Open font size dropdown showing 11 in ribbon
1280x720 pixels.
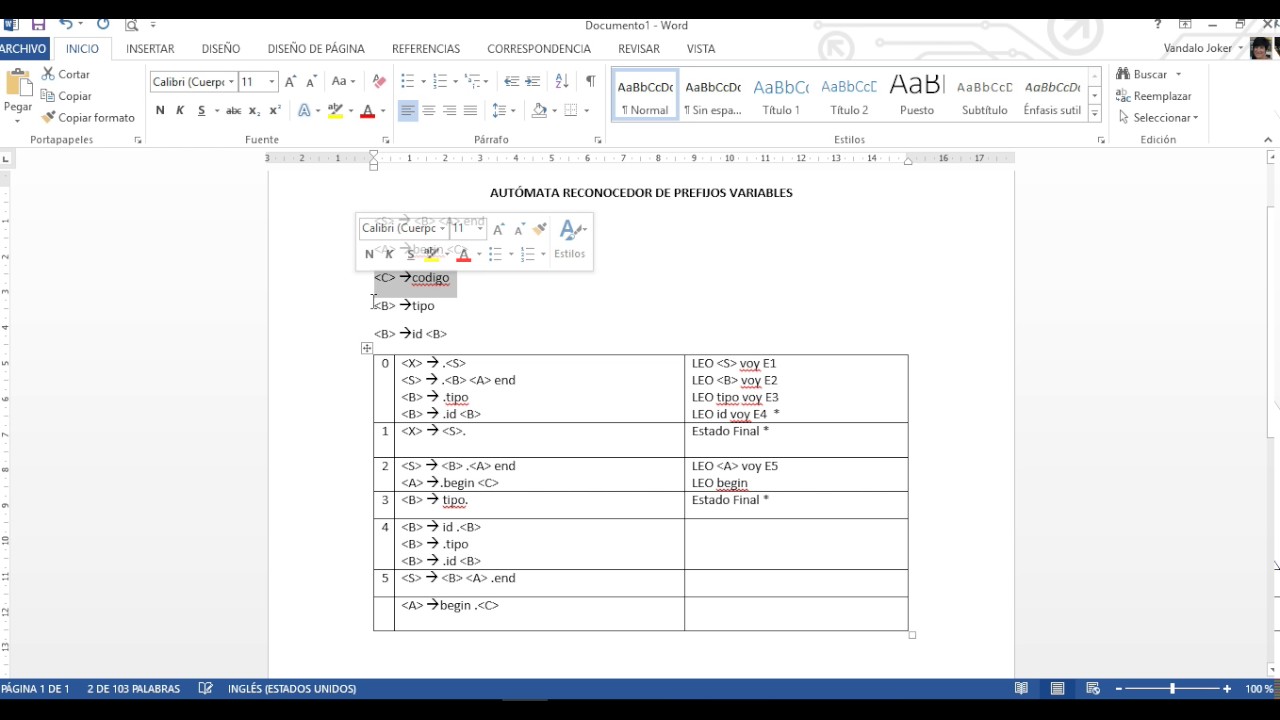tap(272, 81)
